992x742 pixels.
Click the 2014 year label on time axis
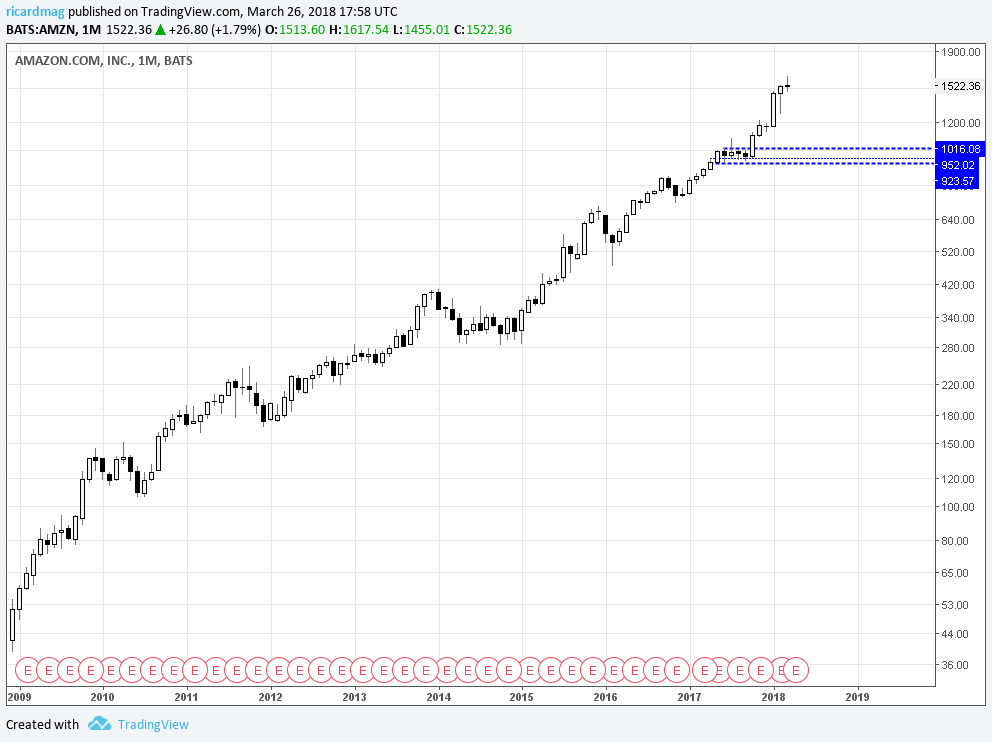[x=438, y=697]
